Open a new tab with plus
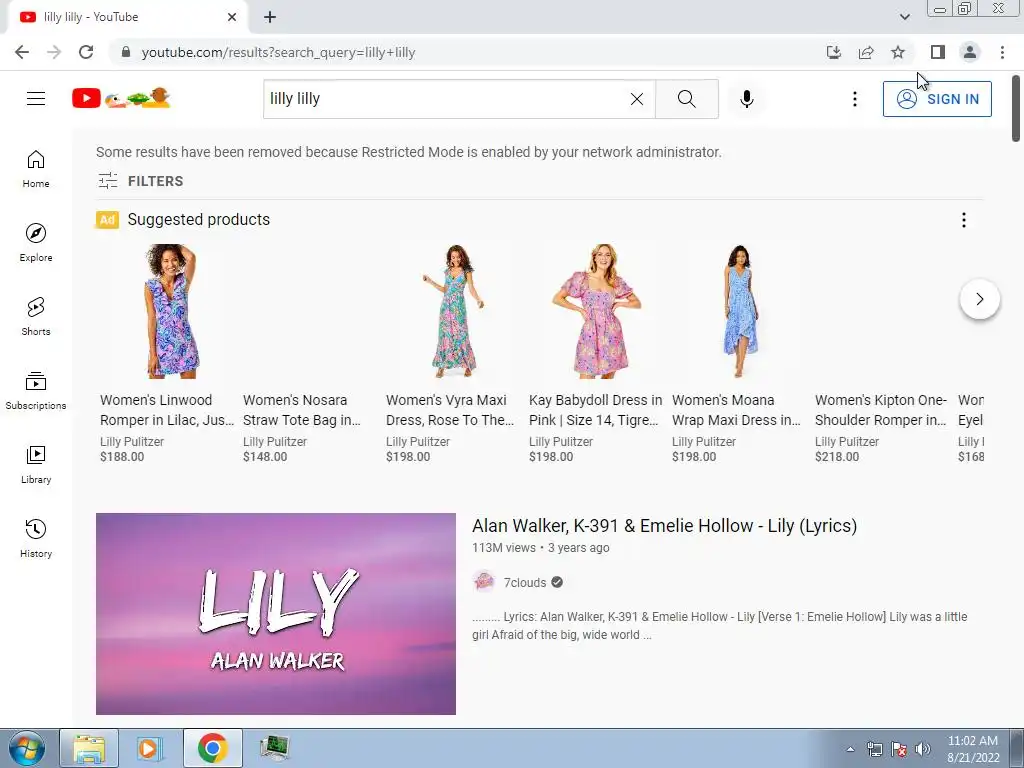 point(270,17)
